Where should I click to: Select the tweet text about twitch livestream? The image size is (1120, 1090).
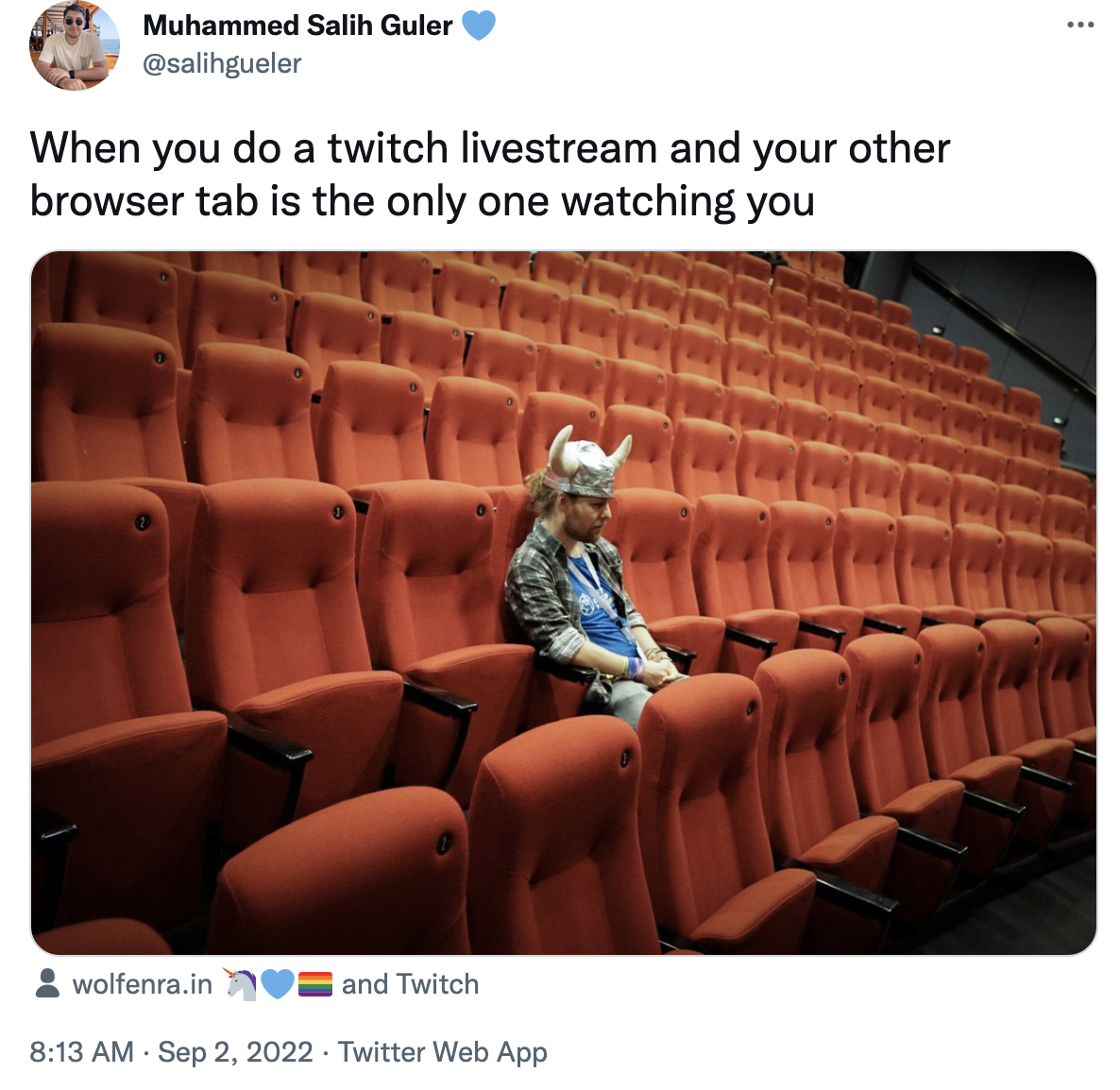pyautogui.click(x=490, y=175)
